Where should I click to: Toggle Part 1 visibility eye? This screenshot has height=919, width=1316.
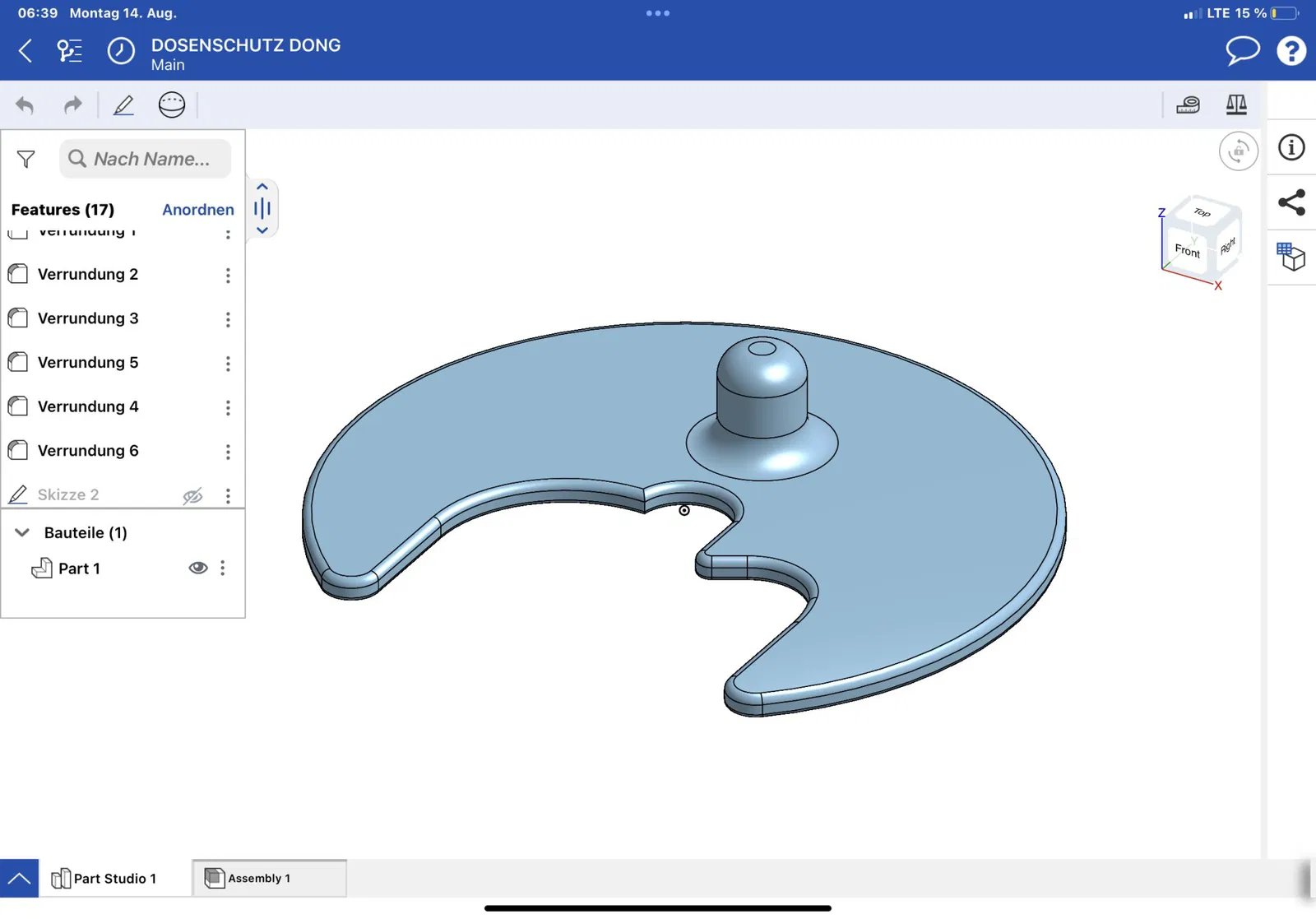[x=198, y=568]
